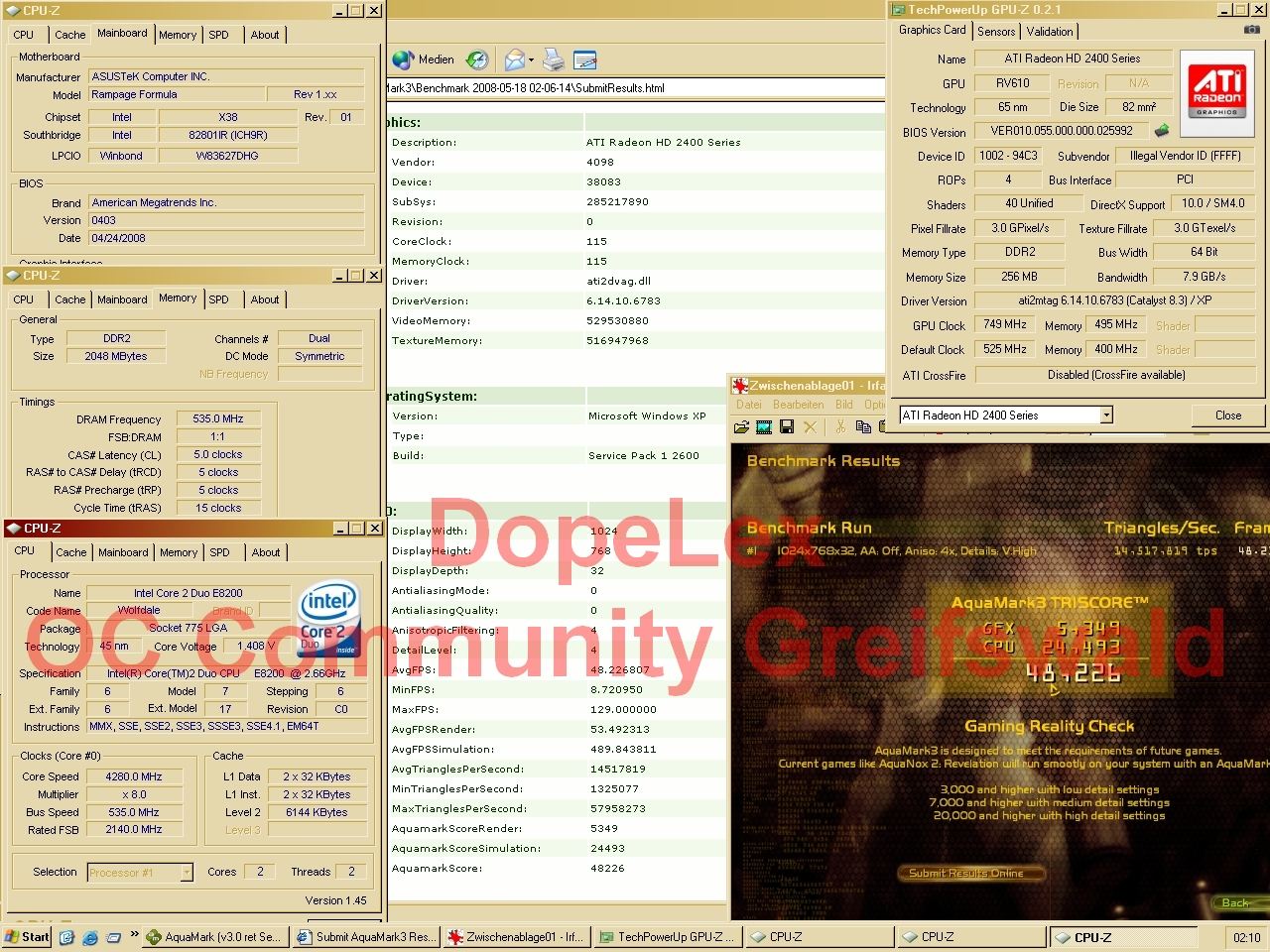Viewport: 1270px width, 952px height.
Task: Click the Edit page icon in browser toolbar
Action: coord(585,59)
